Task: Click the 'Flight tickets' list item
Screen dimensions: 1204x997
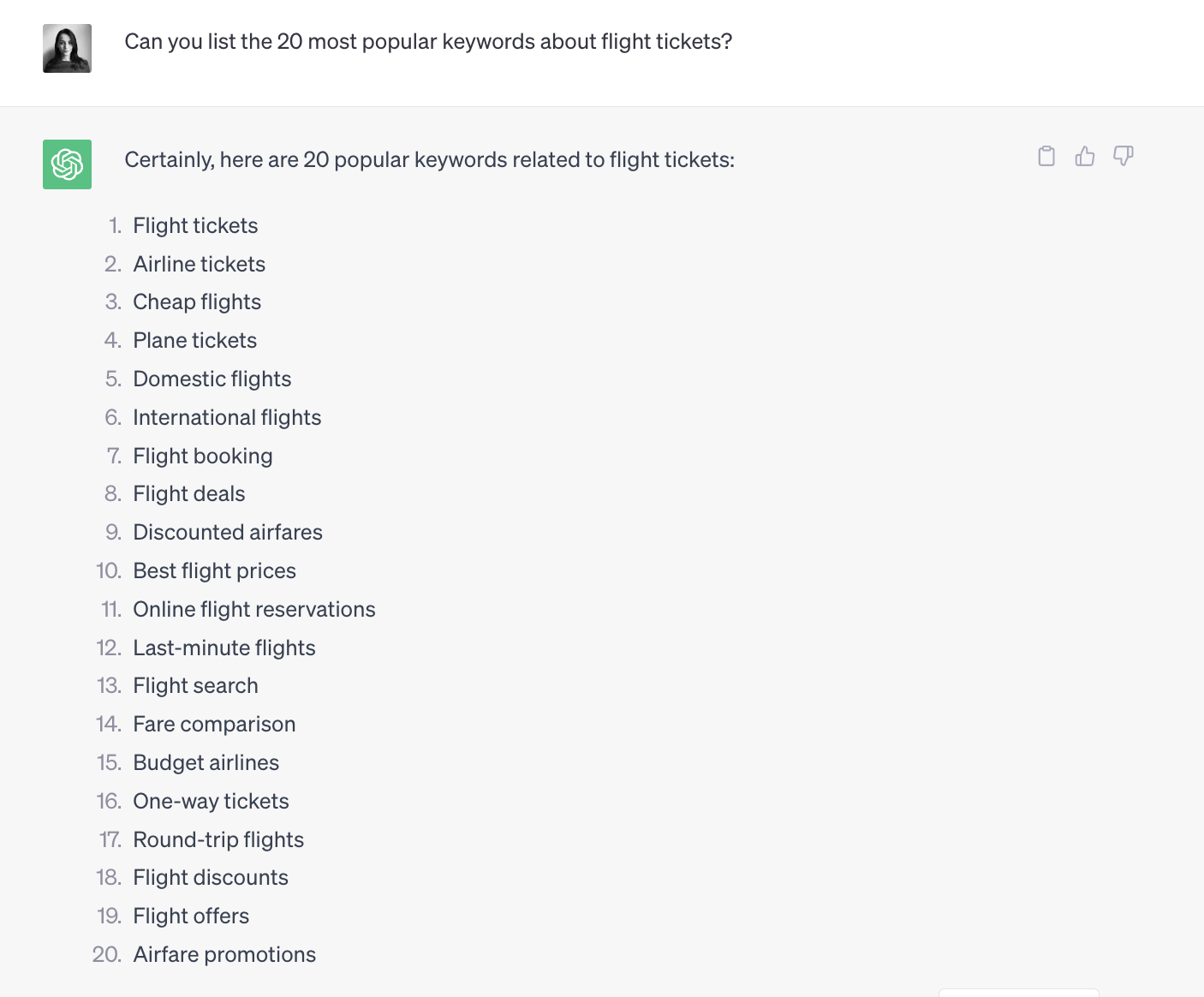Action: coord(195,226)
